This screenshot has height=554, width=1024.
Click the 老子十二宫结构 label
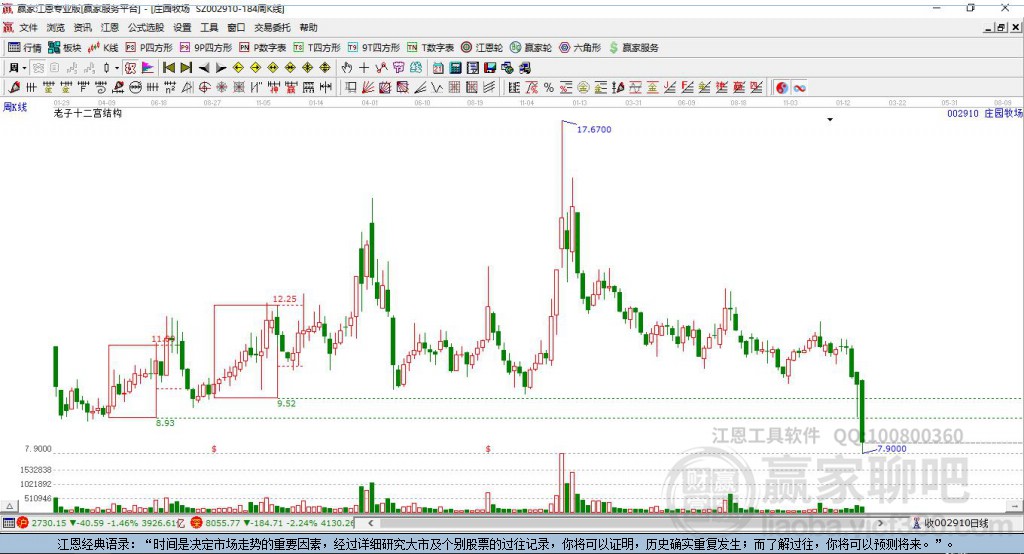tap(88, 114)
